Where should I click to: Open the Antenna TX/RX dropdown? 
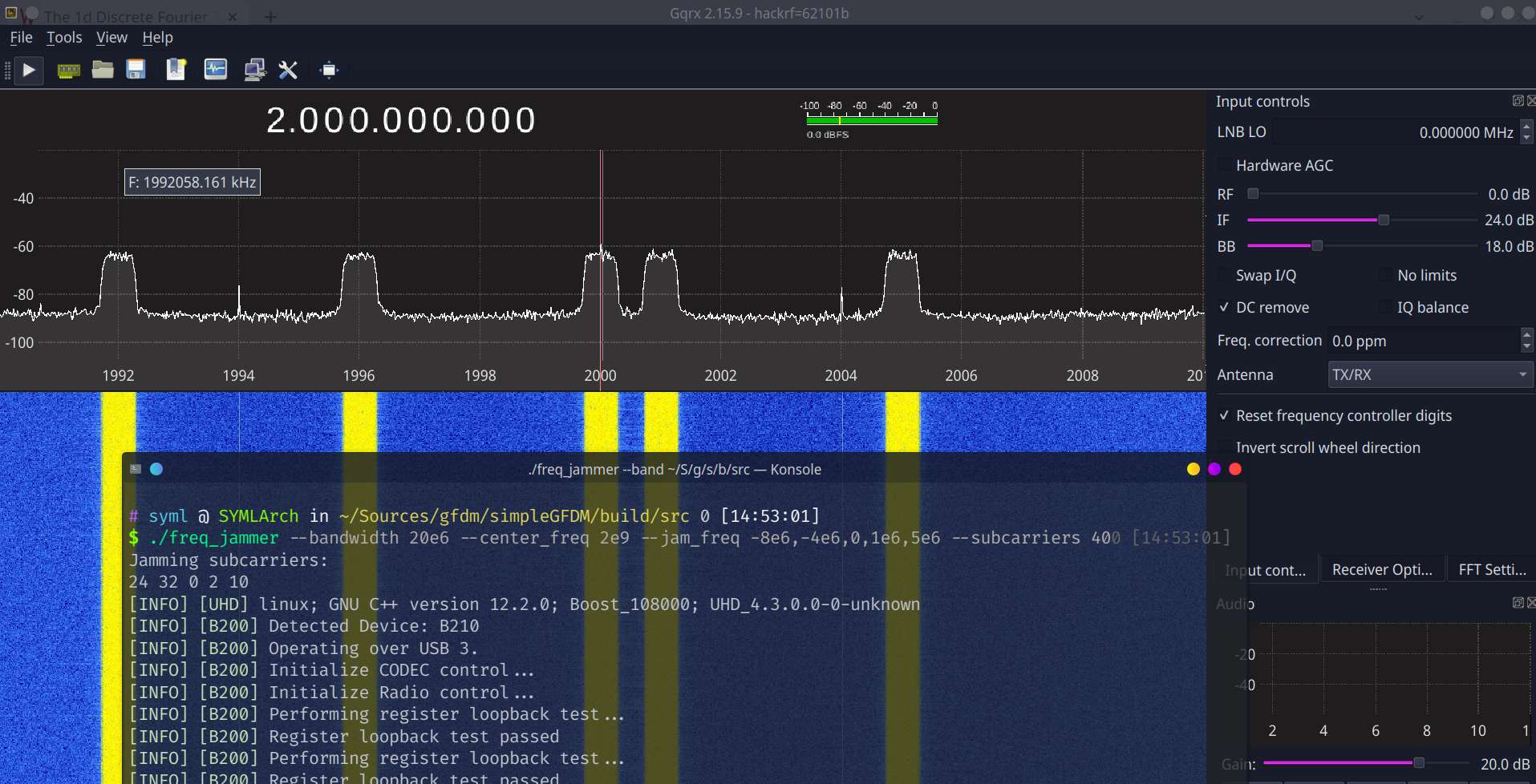click(x=1430, y=374)
